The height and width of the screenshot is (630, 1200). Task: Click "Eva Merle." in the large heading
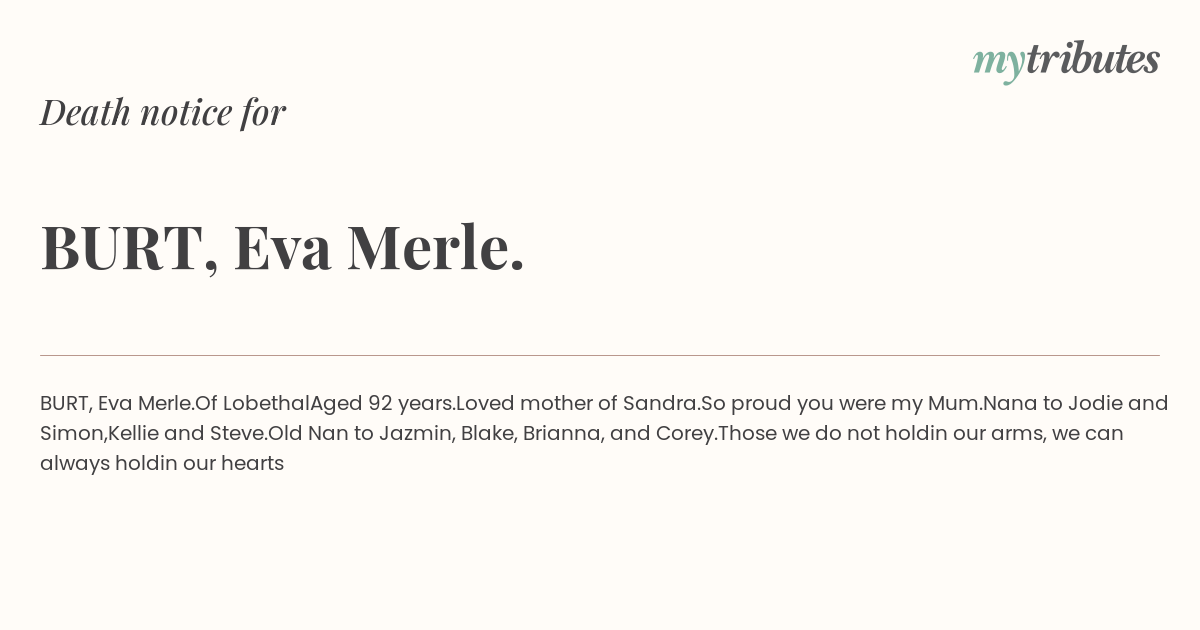[x=379, y=247]
